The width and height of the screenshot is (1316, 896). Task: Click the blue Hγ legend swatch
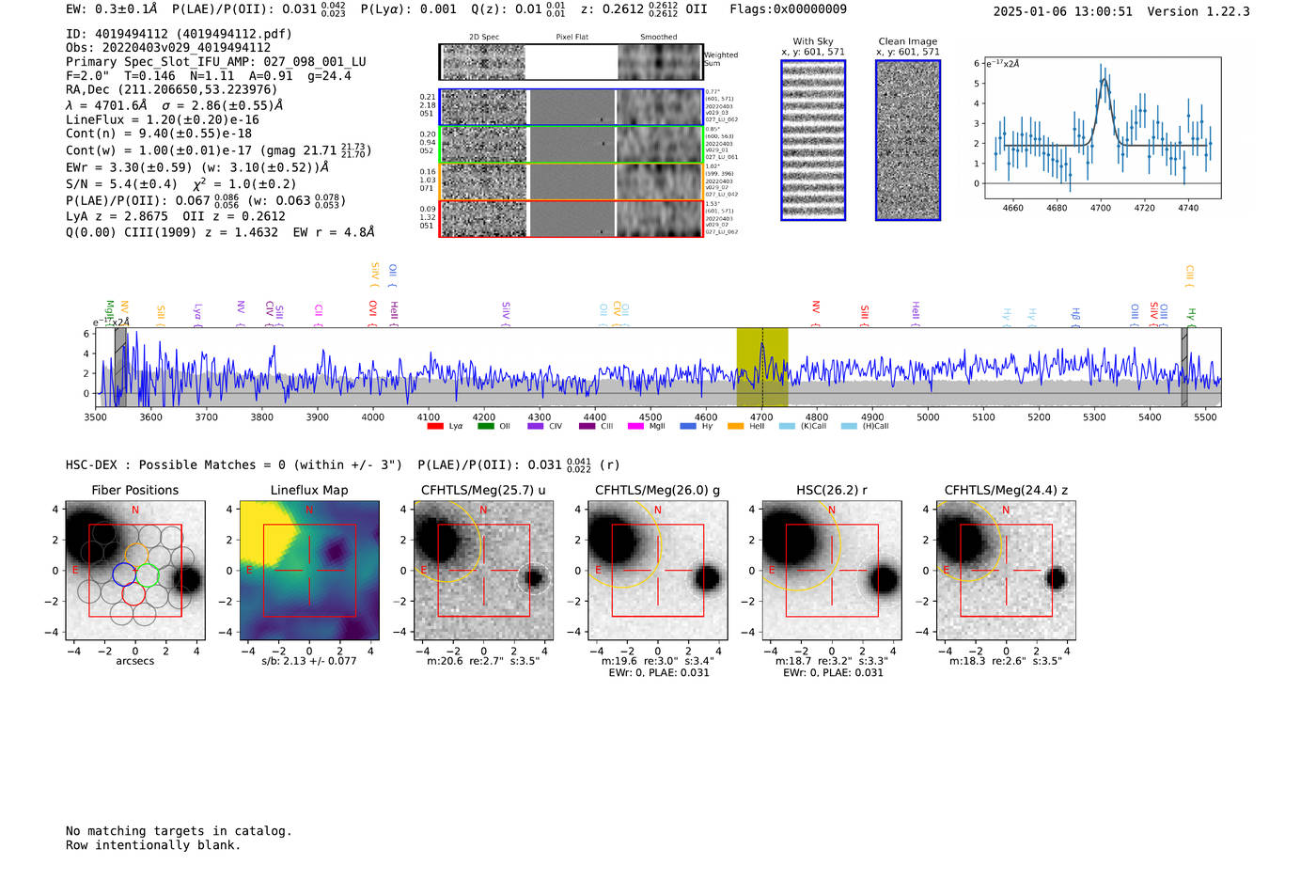click(x=688, y=427)
